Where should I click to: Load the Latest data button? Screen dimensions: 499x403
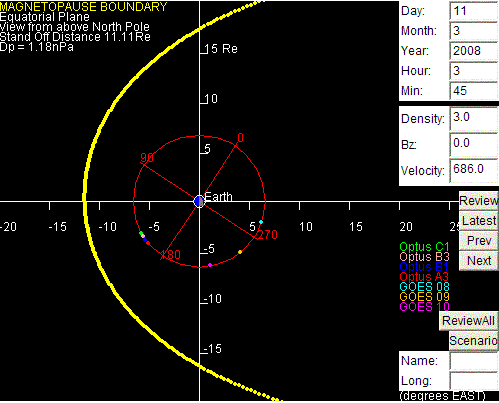pos(479,221)
